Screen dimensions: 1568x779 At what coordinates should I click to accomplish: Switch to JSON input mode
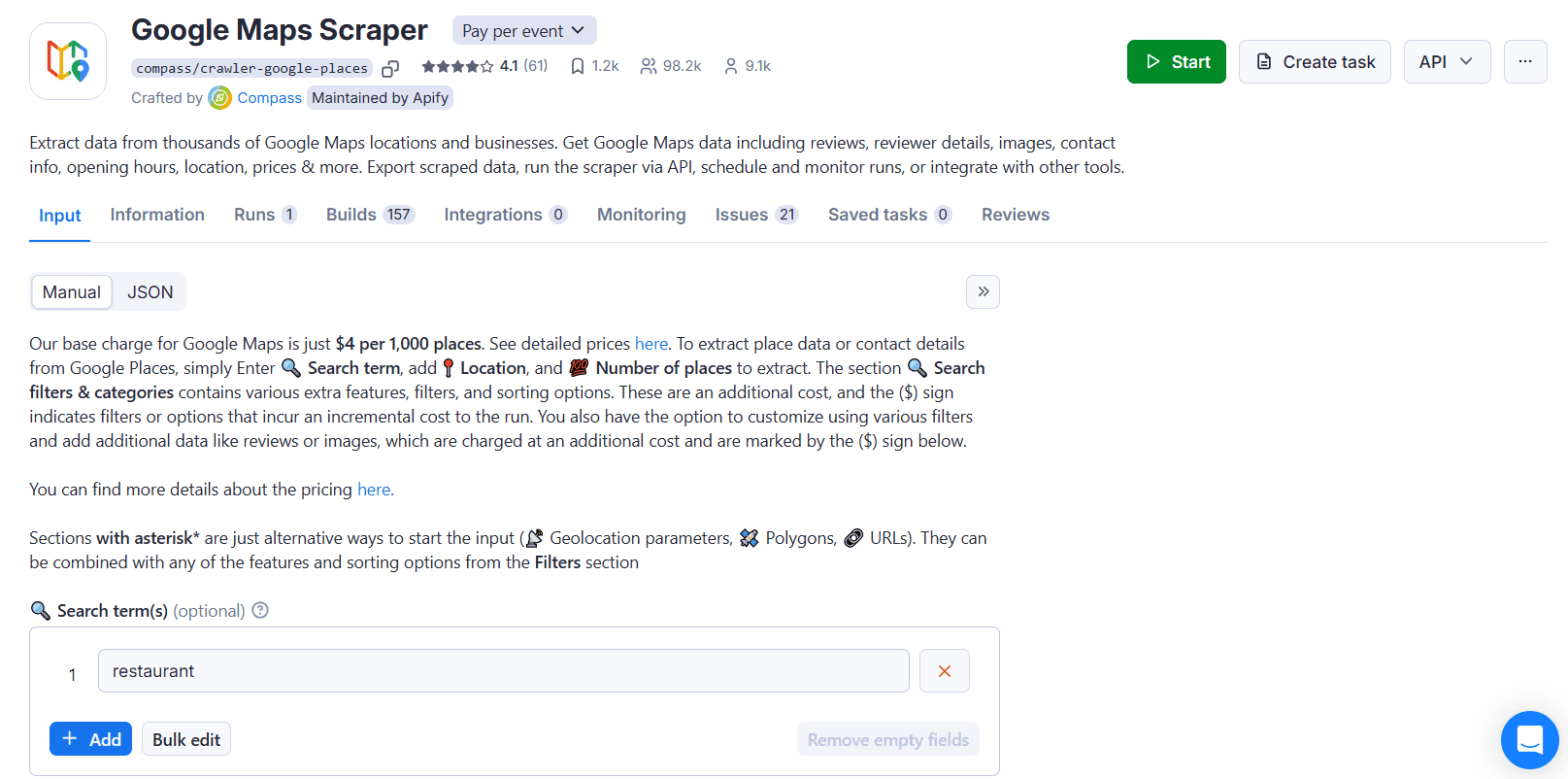[x=150, y=292]
